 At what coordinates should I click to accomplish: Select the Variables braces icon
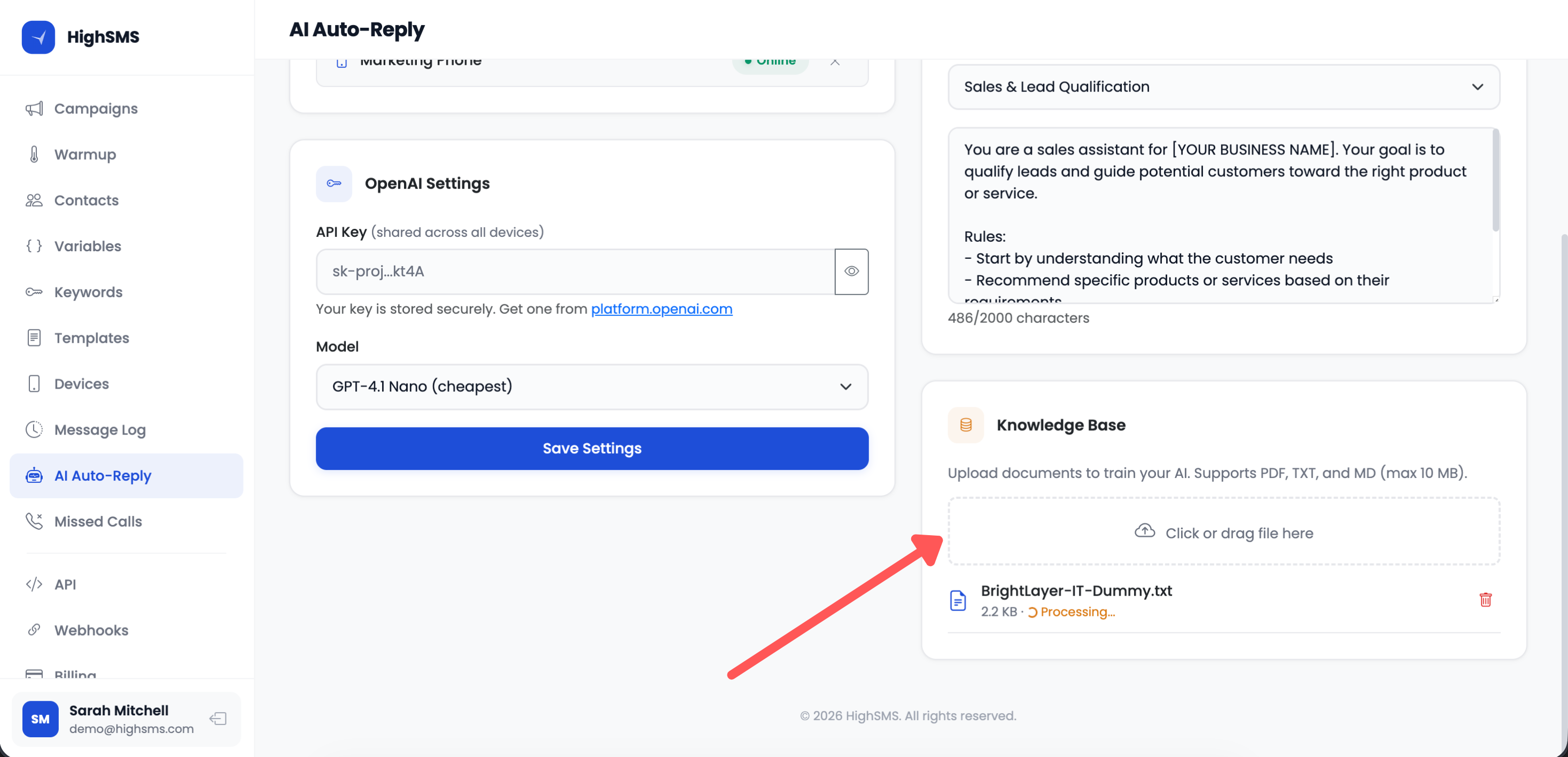click(x=34, y=246)
